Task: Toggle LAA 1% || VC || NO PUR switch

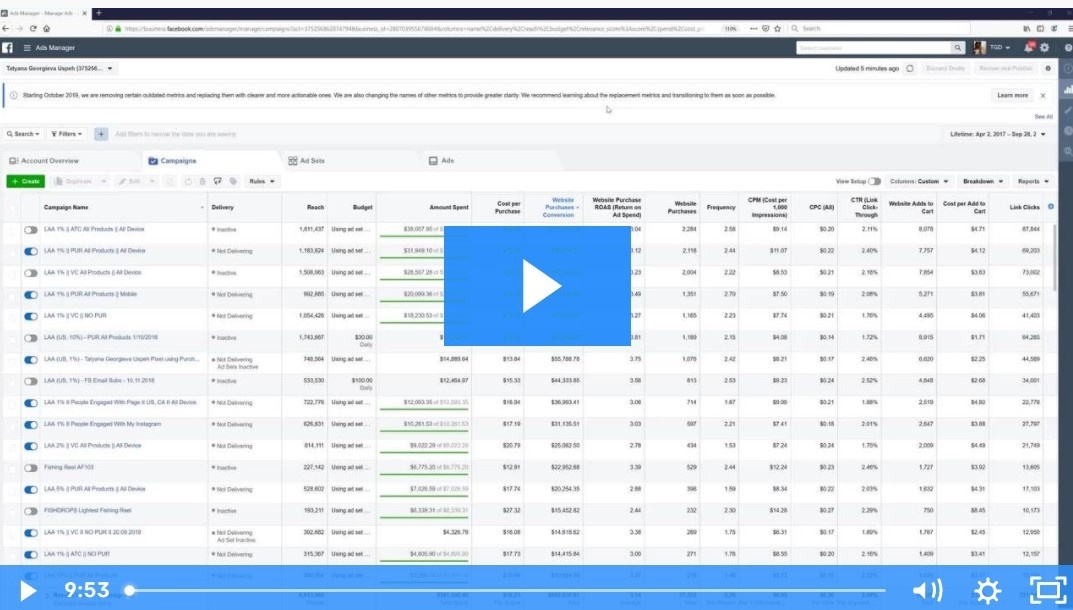Action: (31, 316)
